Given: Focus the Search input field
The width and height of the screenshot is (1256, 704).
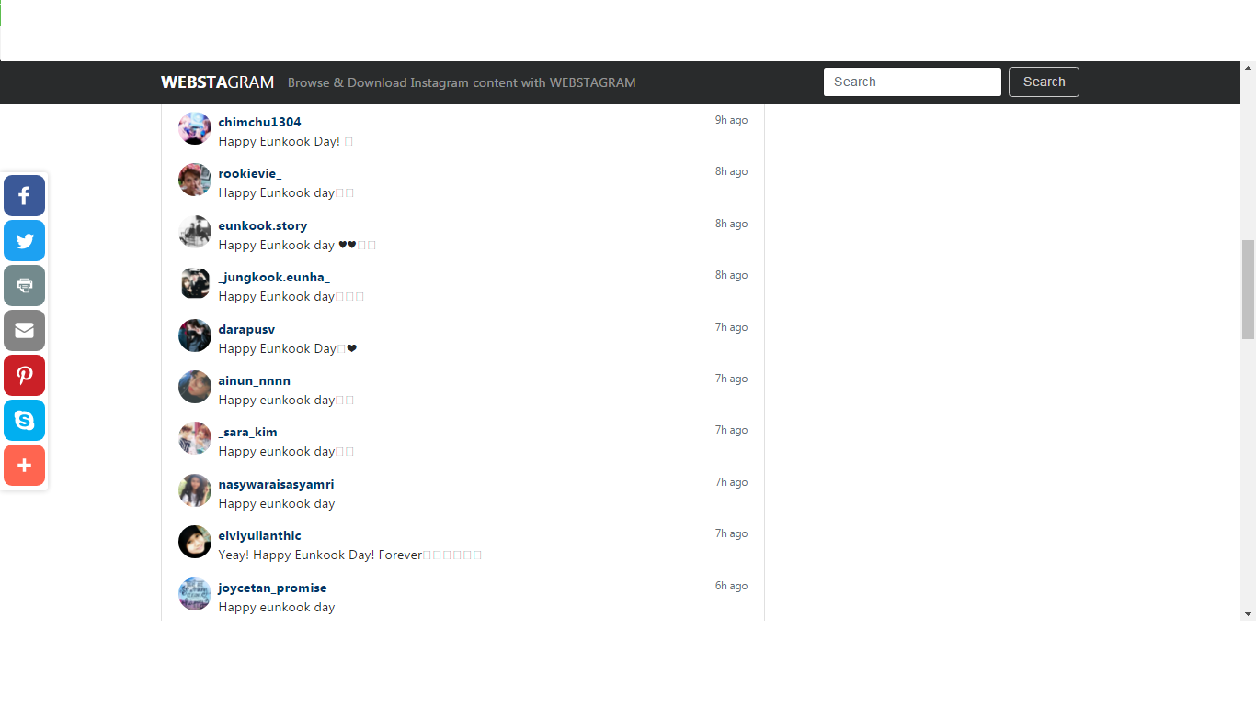Looking at the screenshot, I should [911, 82].
